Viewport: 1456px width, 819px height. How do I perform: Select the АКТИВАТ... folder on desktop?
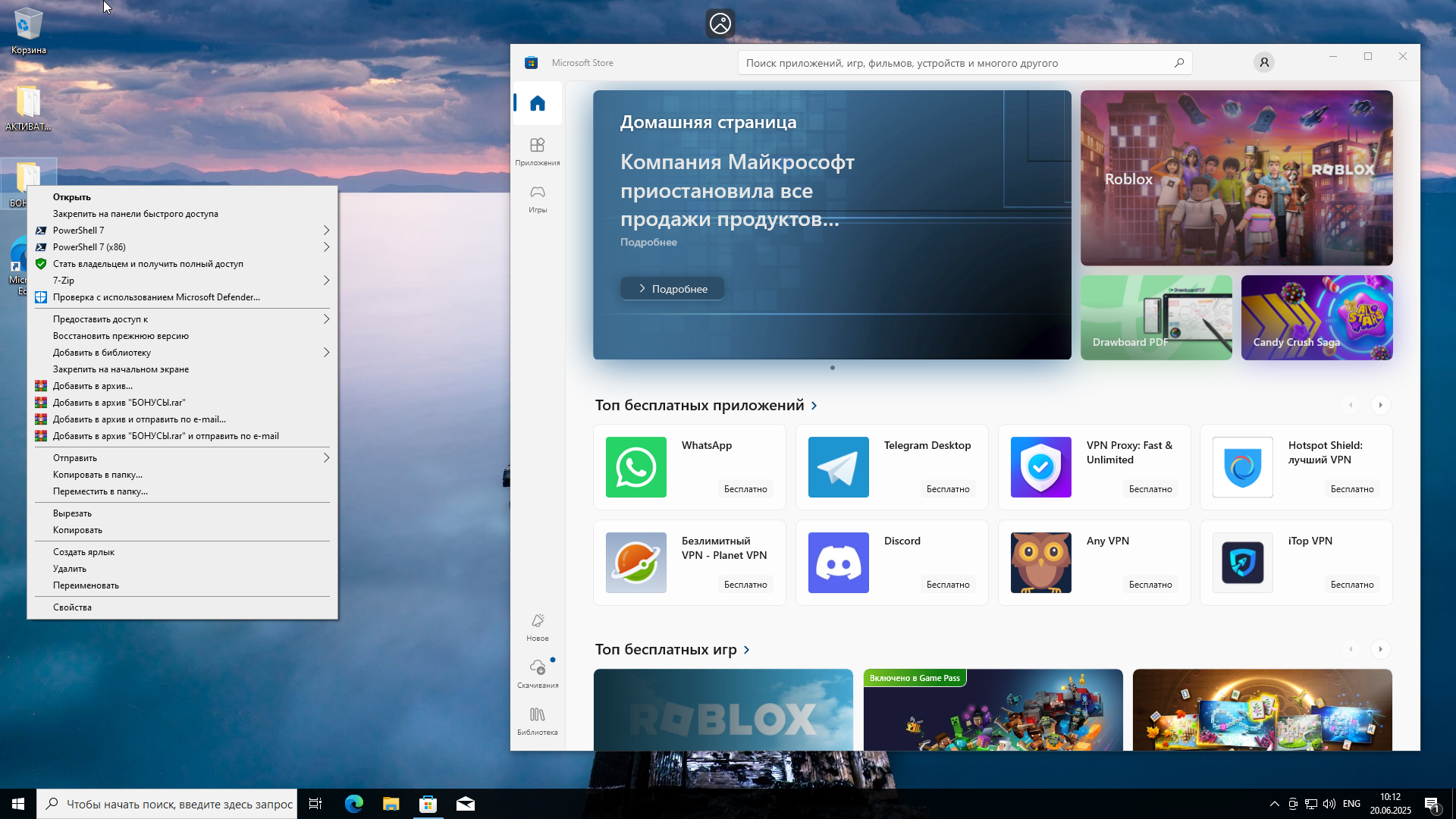click(x=28, y=108)
